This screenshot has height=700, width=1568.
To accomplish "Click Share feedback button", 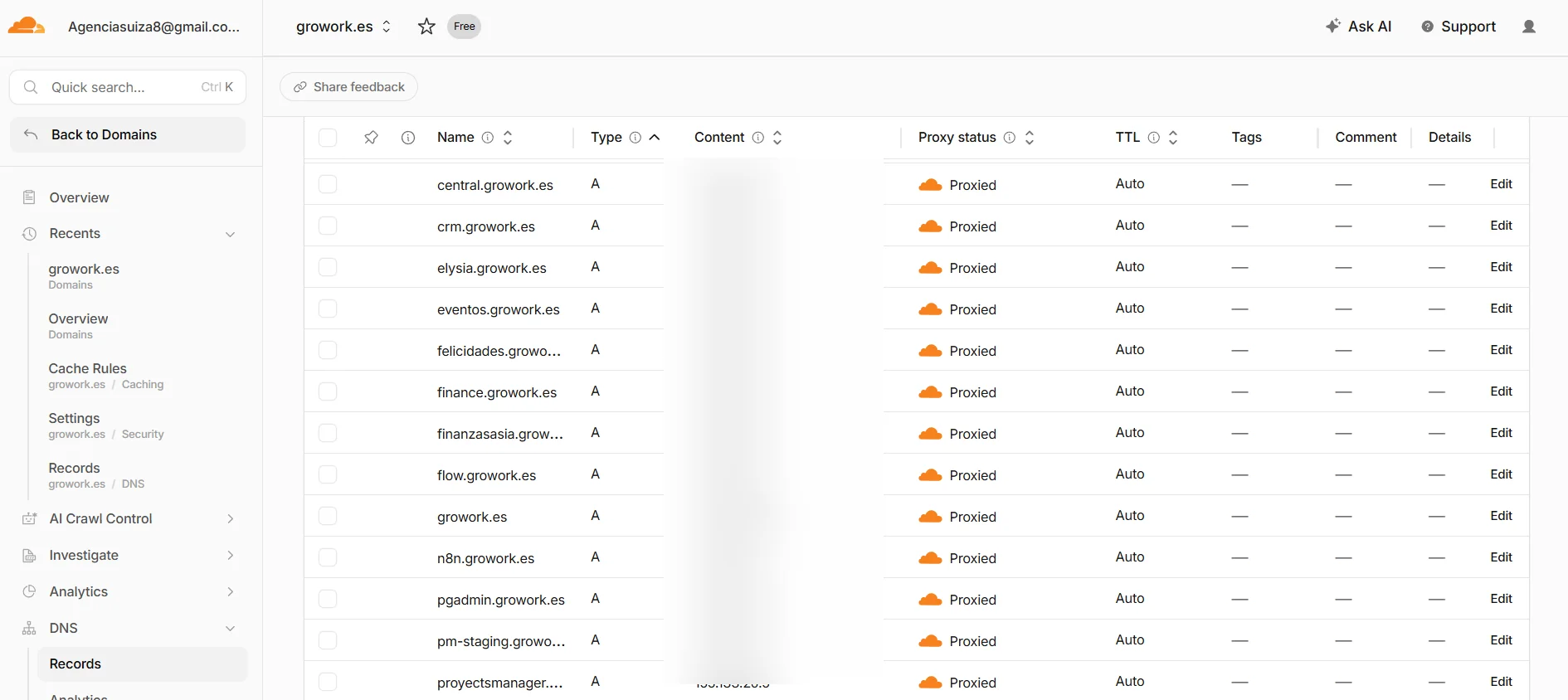I will point(348,87).
